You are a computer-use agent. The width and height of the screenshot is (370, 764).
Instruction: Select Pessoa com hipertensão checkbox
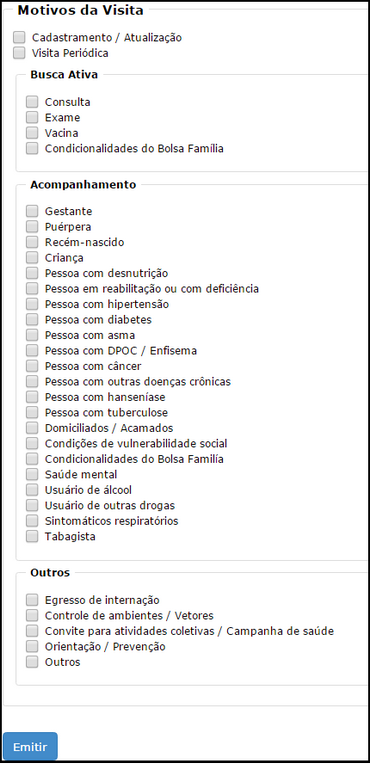[32, 304]
